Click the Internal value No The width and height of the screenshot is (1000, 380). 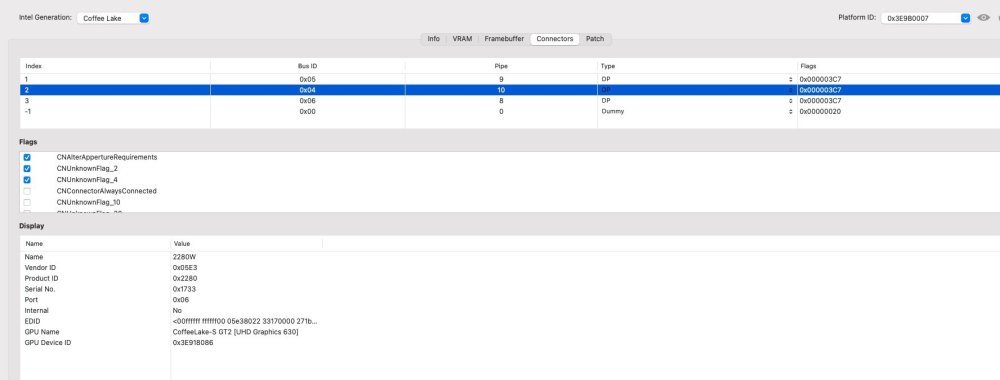177,311
